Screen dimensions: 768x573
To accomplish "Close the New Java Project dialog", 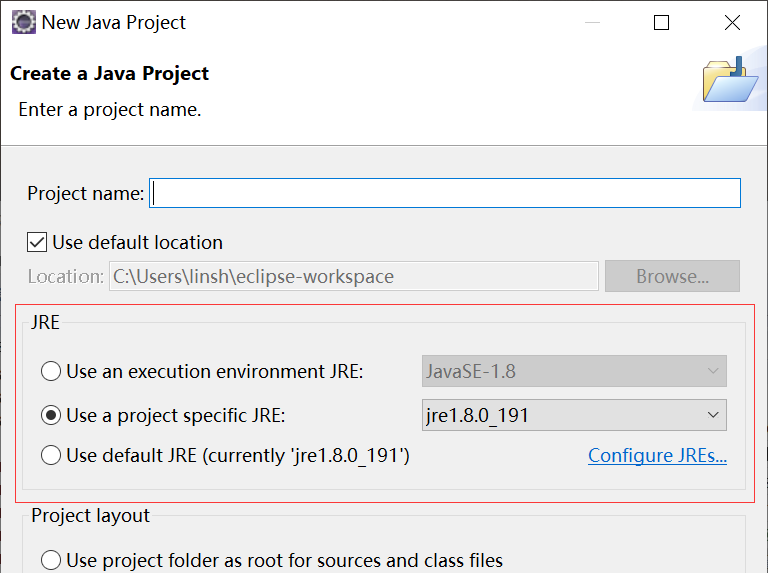I will click(x=732, y=23).
